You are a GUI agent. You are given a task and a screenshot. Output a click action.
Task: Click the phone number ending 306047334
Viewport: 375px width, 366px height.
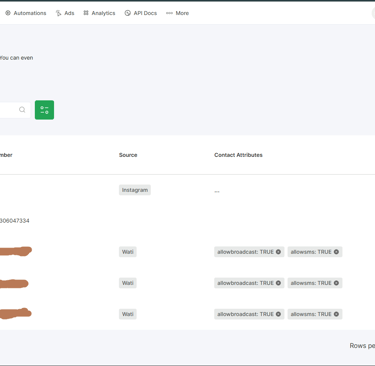point(15,221)
